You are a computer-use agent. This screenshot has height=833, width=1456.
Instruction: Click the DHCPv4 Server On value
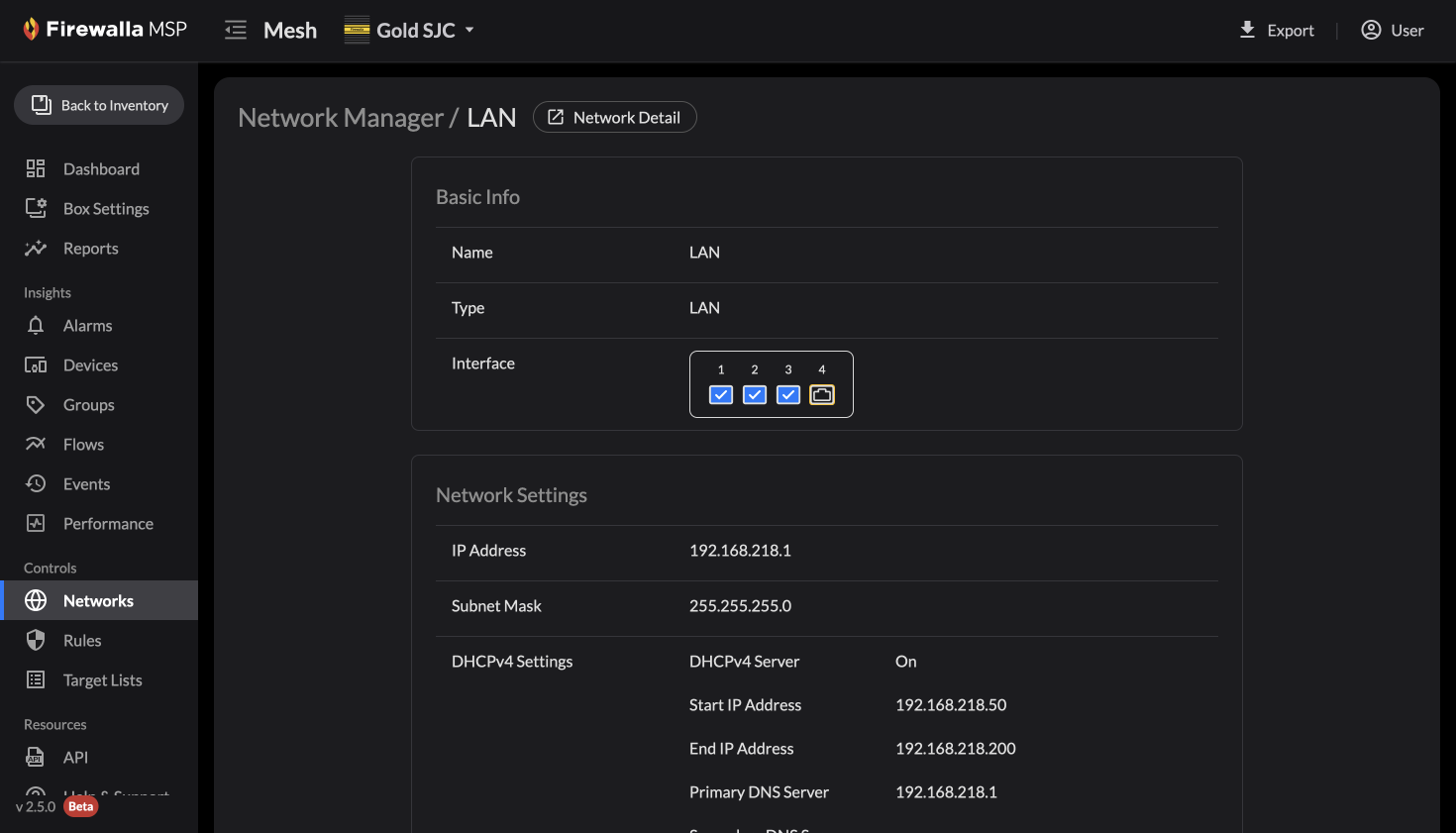[x=905, y=662]
